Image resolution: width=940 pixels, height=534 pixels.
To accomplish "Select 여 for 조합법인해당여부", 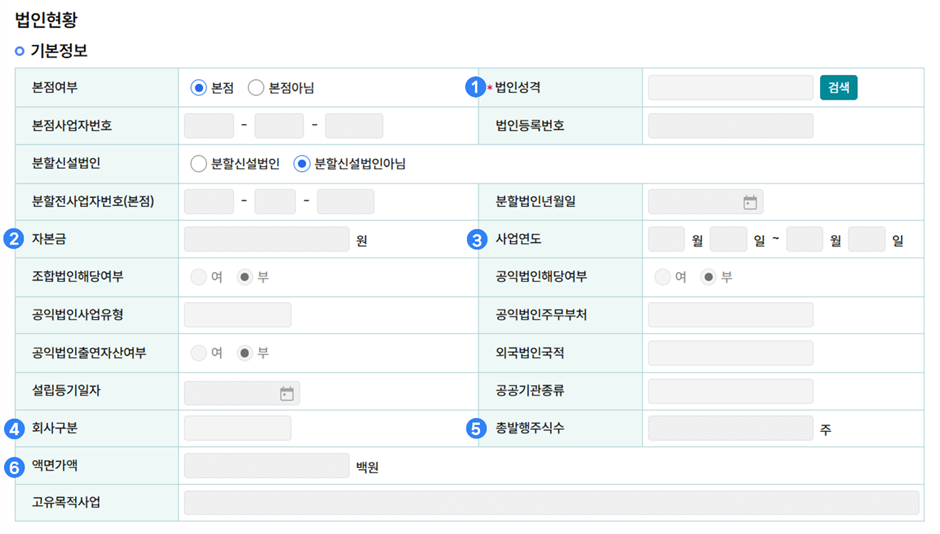I will coord(198,278).
